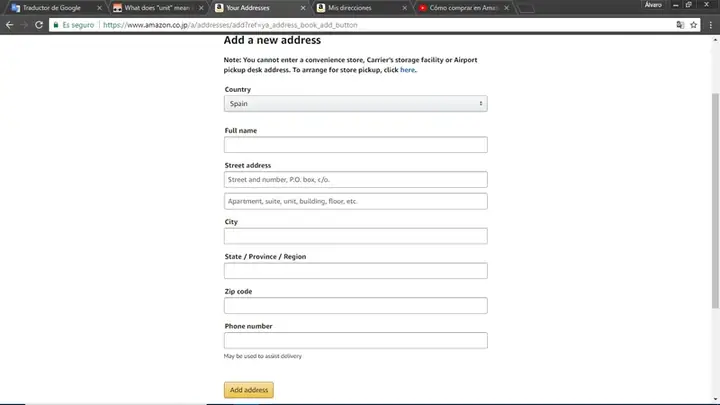
Task: Follow the 'here' store pickup link
Action: pyautogui.click(x=407, y=70)
